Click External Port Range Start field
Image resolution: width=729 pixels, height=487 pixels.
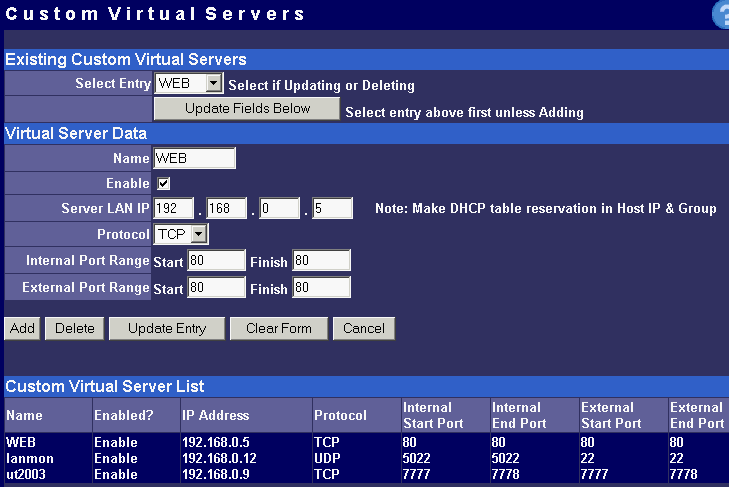pos(216,288)
